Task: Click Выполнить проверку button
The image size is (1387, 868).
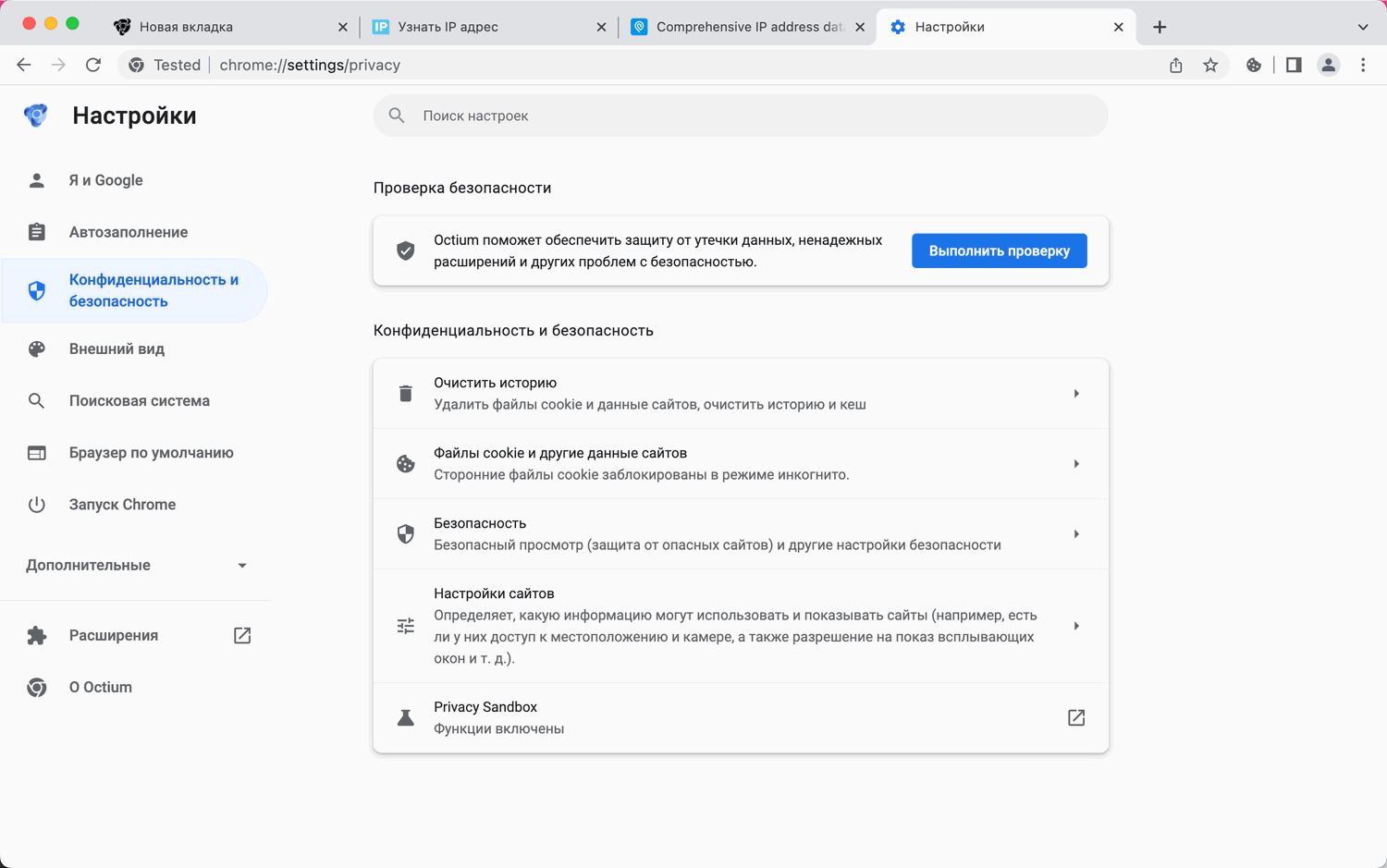Action: (999, 251)
